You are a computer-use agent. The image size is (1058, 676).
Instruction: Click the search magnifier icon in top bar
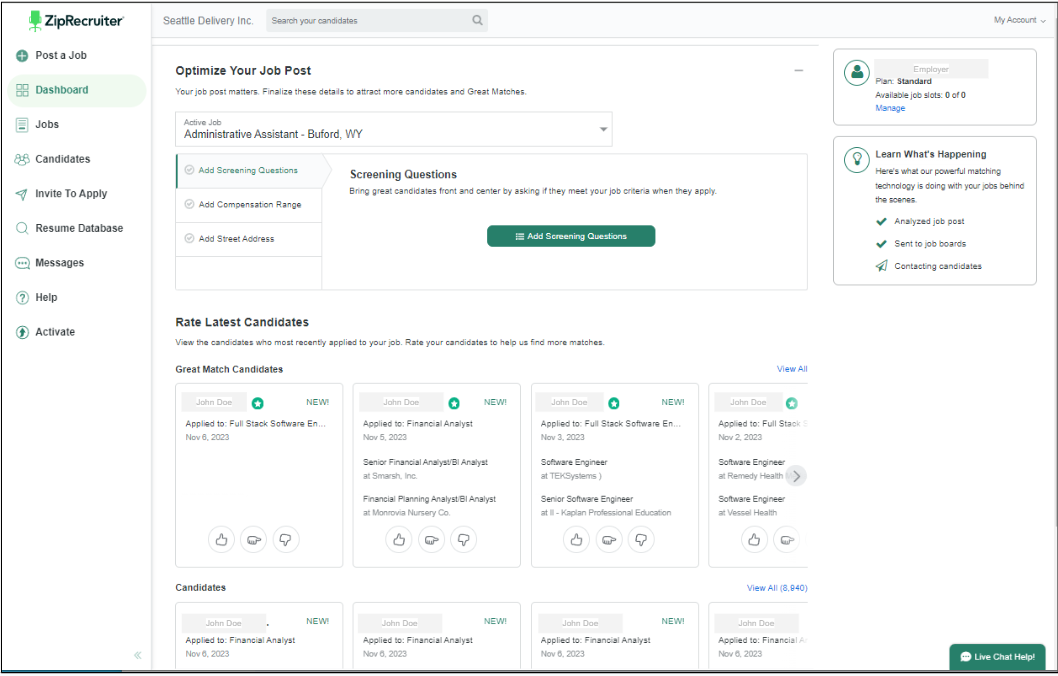click(x=477, y=20)
